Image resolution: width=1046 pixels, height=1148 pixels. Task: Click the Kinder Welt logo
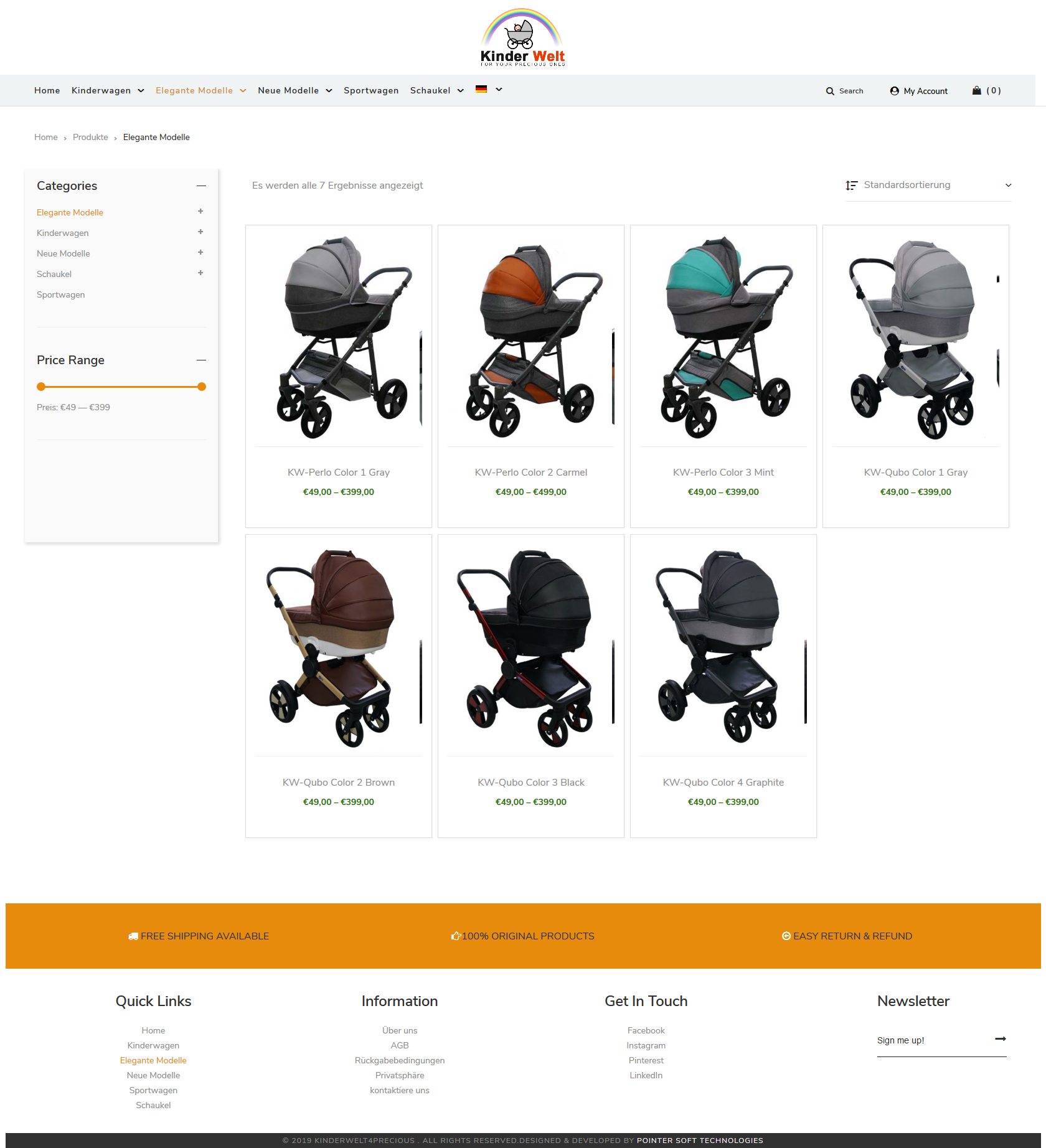click(523, 37)
